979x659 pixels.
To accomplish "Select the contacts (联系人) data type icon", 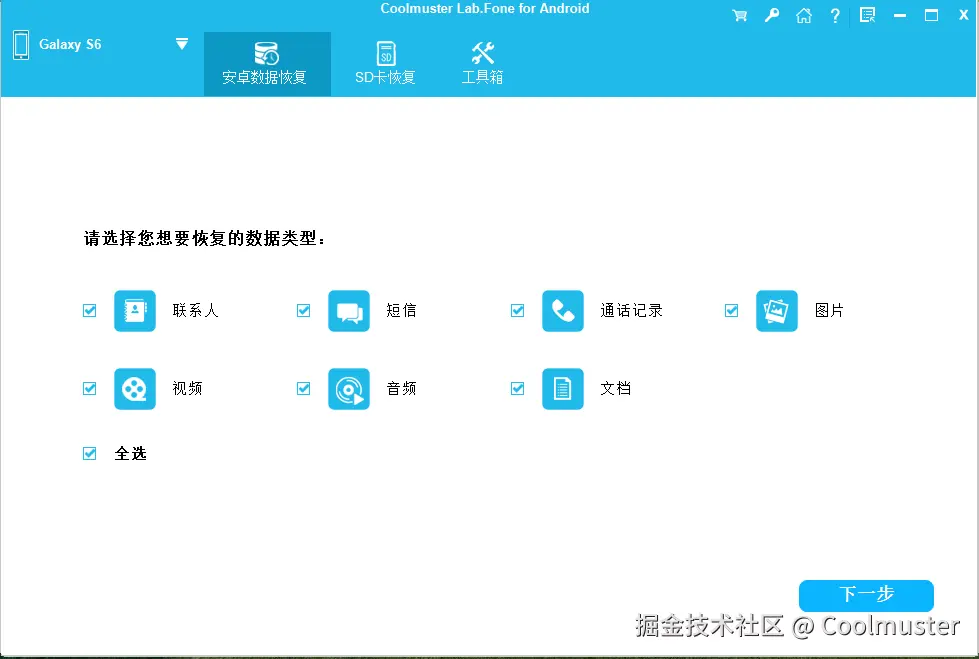I will (135, 310).
